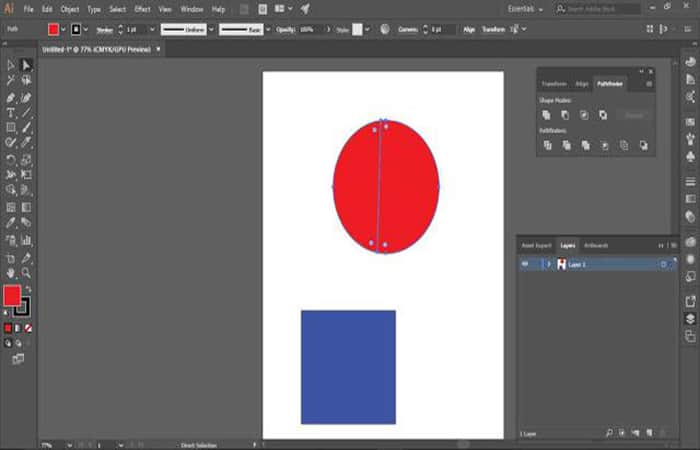Open the Layers panel dock icon
Viewport: 700px width, 450px height.
(690, 319)
